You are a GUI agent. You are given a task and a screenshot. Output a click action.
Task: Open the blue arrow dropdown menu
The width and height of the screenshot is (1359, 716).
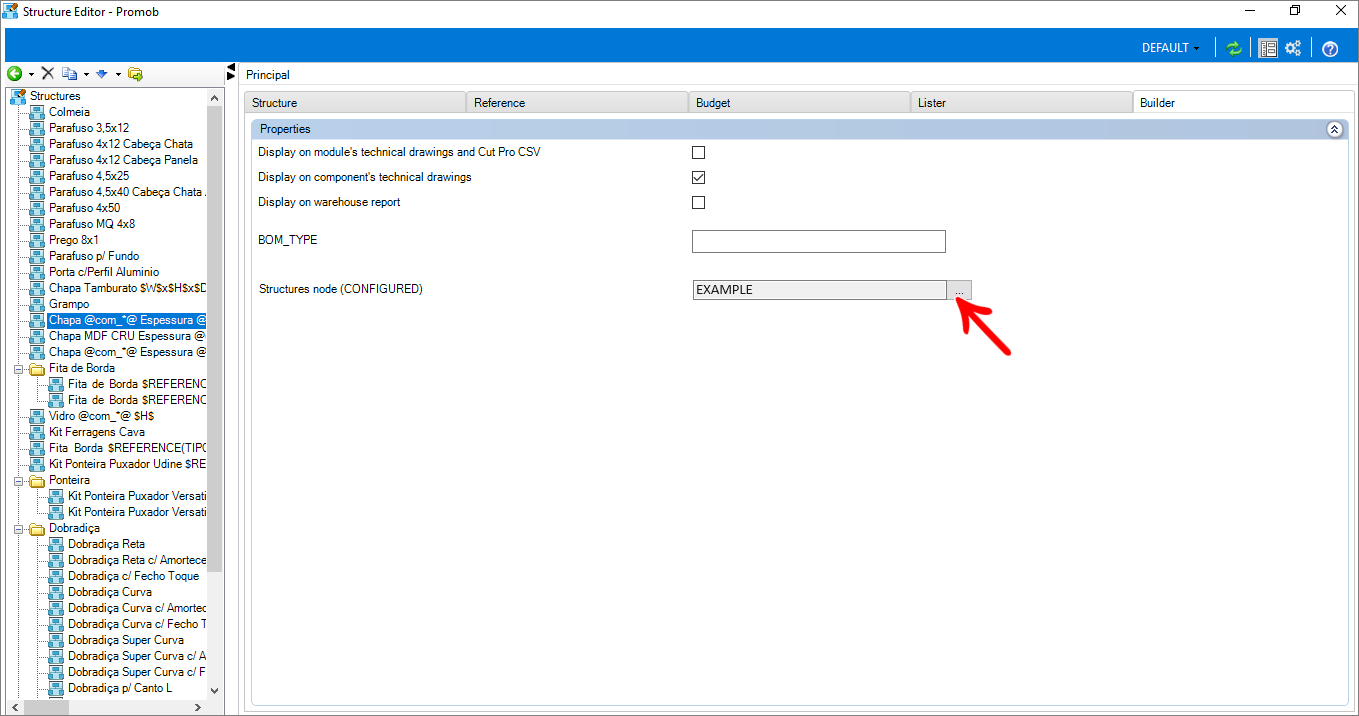tap(118, 74)
